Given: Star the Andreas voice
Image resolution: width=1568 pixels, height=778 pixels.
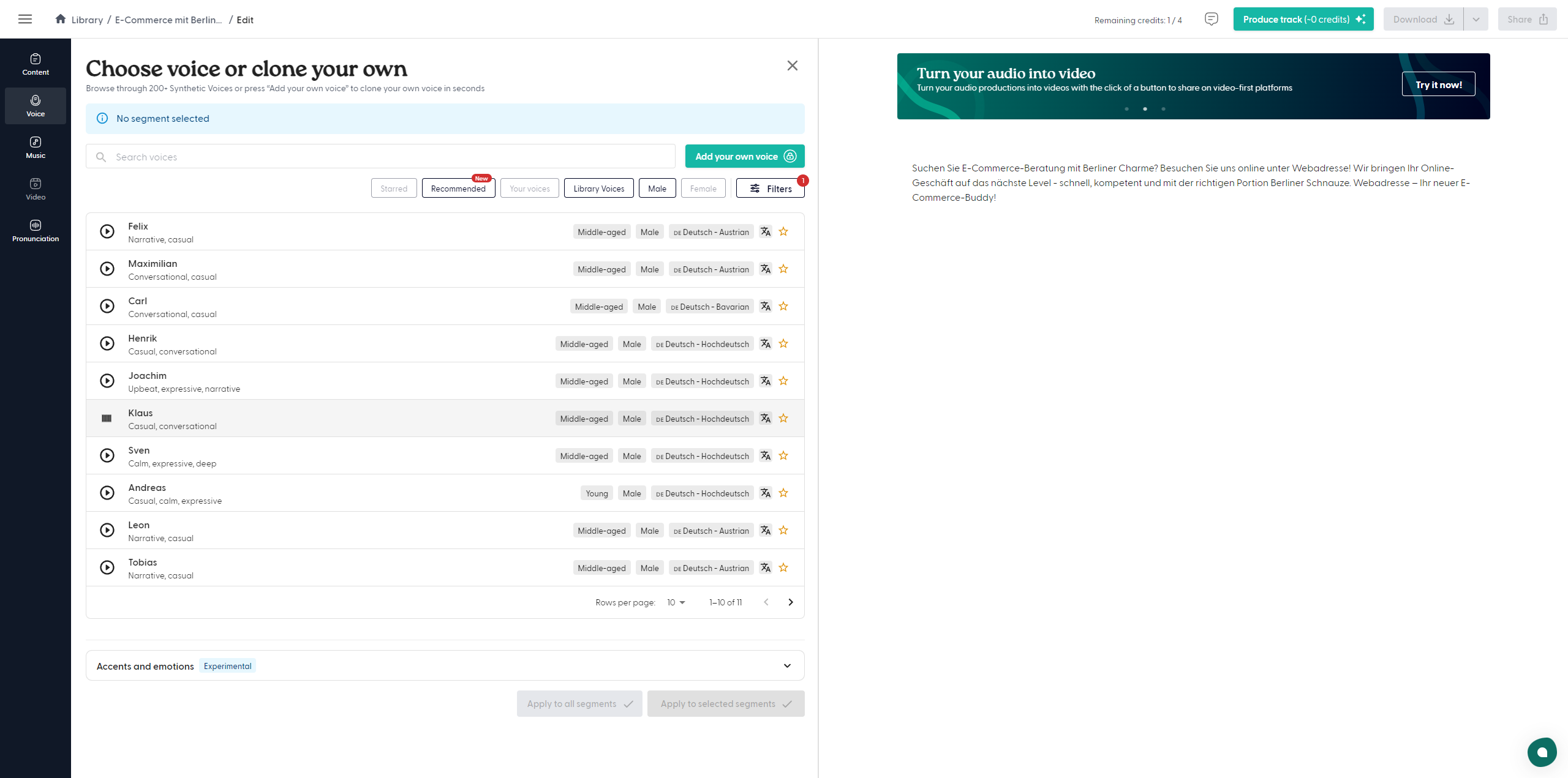Looking at the screenshot, I should coord(783,493).
